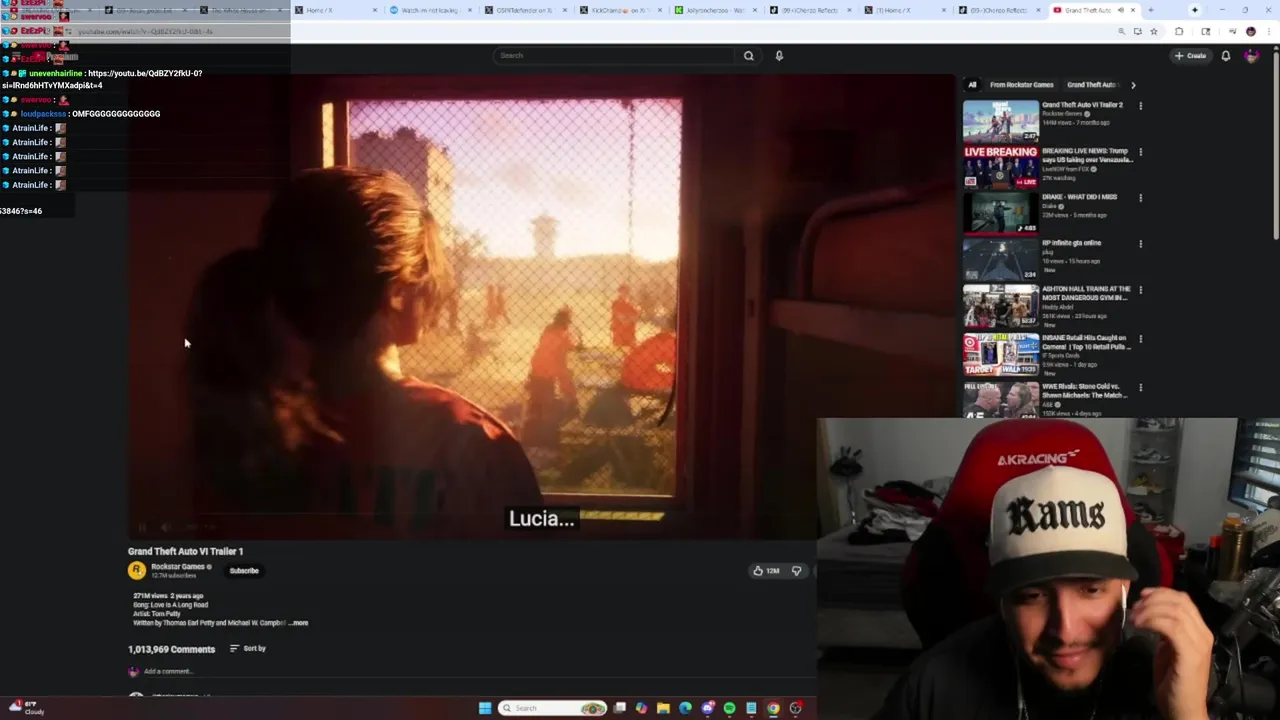Open Copilot icon on taskbar

[641, 708]
